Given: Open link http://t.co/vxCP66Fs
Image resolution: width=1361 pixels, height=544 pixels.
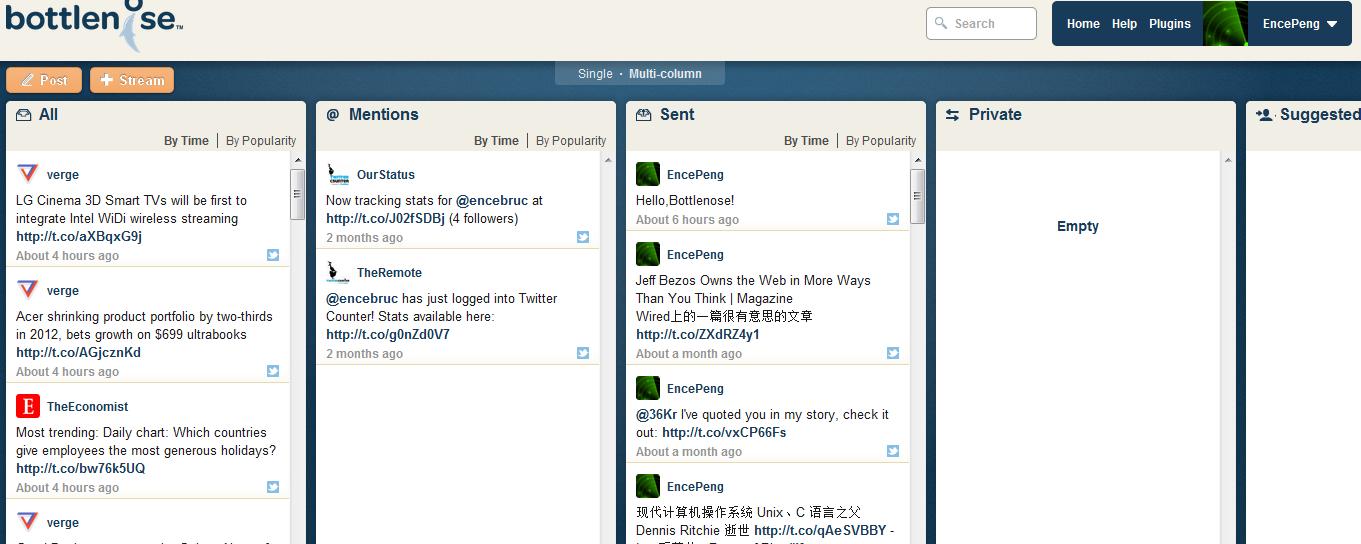Looking at the screenshot, I should point(724,433).
